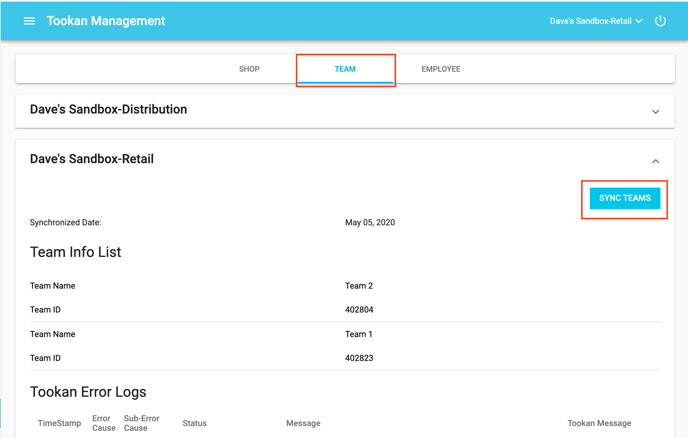Click the synchronized date May 05, 2020
The image size is (688, 438).
click(370, 223)
